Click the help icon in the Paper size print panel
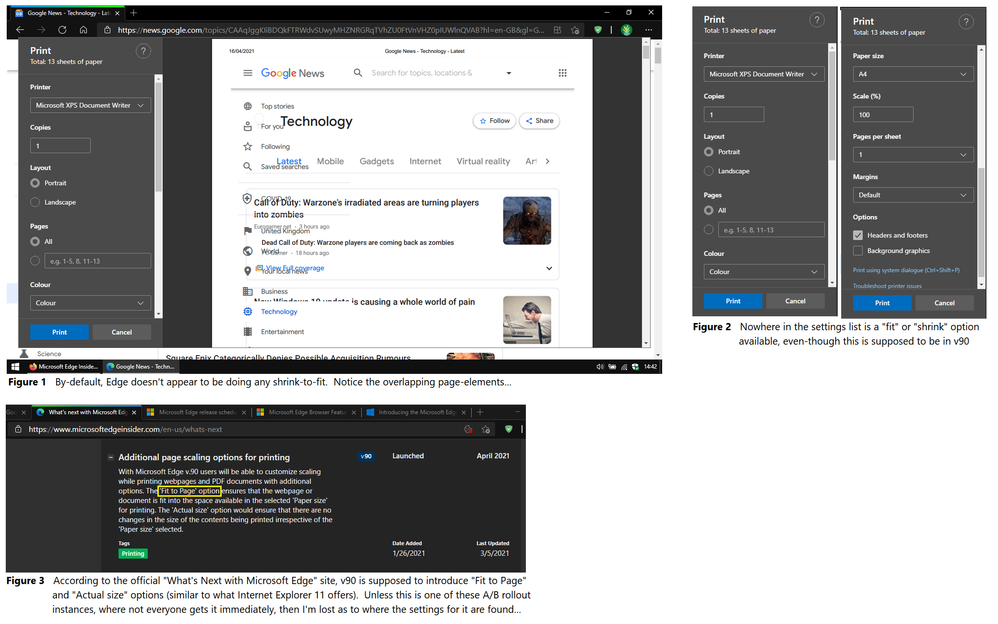The width and height of the screenshot is (998, 624). [966, 22]
